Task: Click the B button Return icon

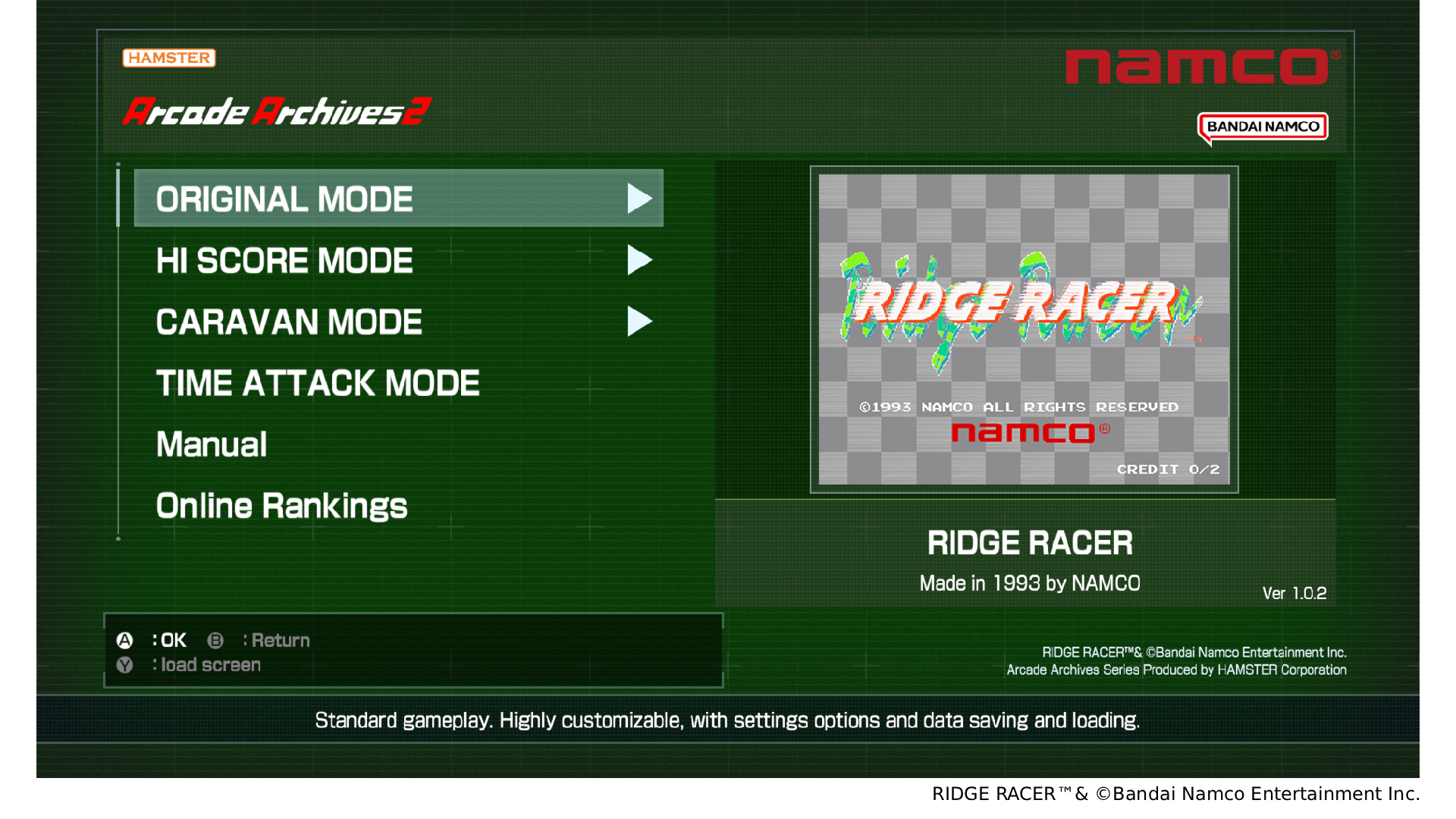Action: [x=215, y=641]
